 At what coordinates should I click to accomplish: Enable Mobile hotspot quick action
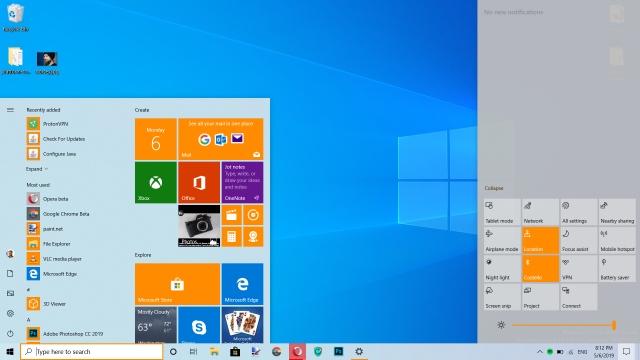pyautogui.click(x=617, y=240)
